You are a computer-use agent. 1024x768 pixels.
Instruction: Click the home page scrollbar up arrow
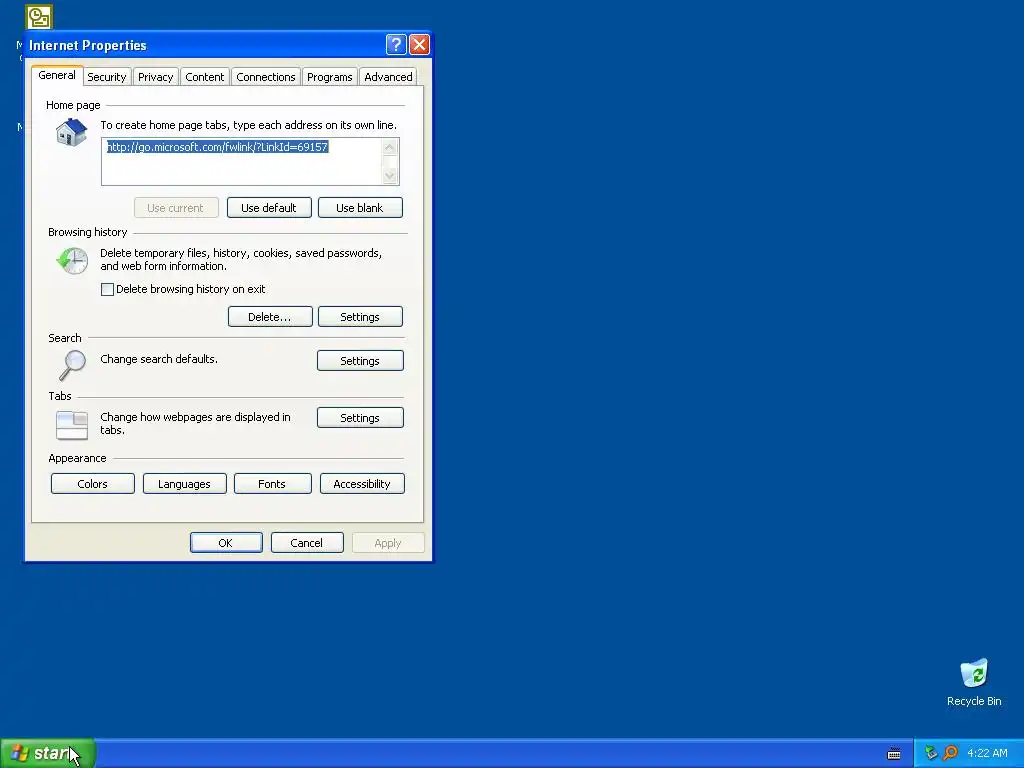(x=390, y=147)
